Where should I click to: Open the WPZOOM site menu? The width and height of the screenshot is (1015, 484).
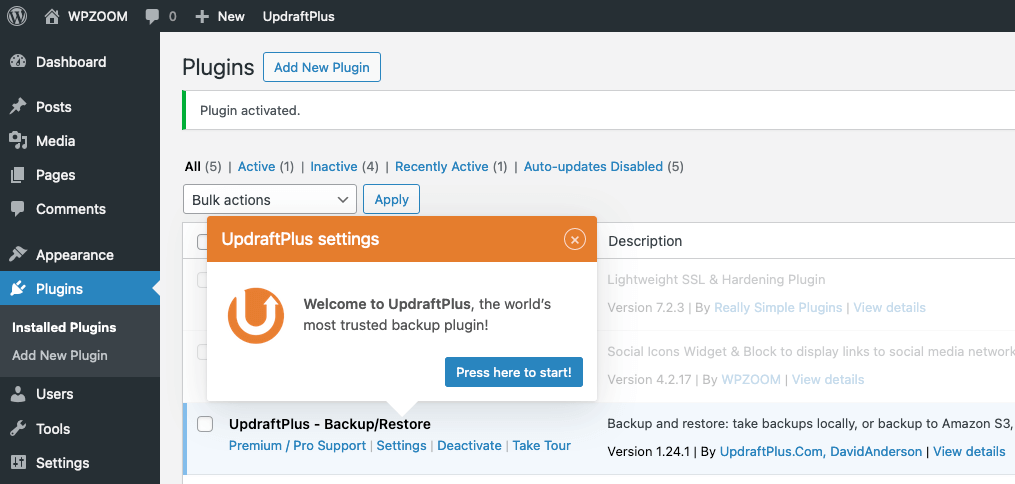click(97, 17)
